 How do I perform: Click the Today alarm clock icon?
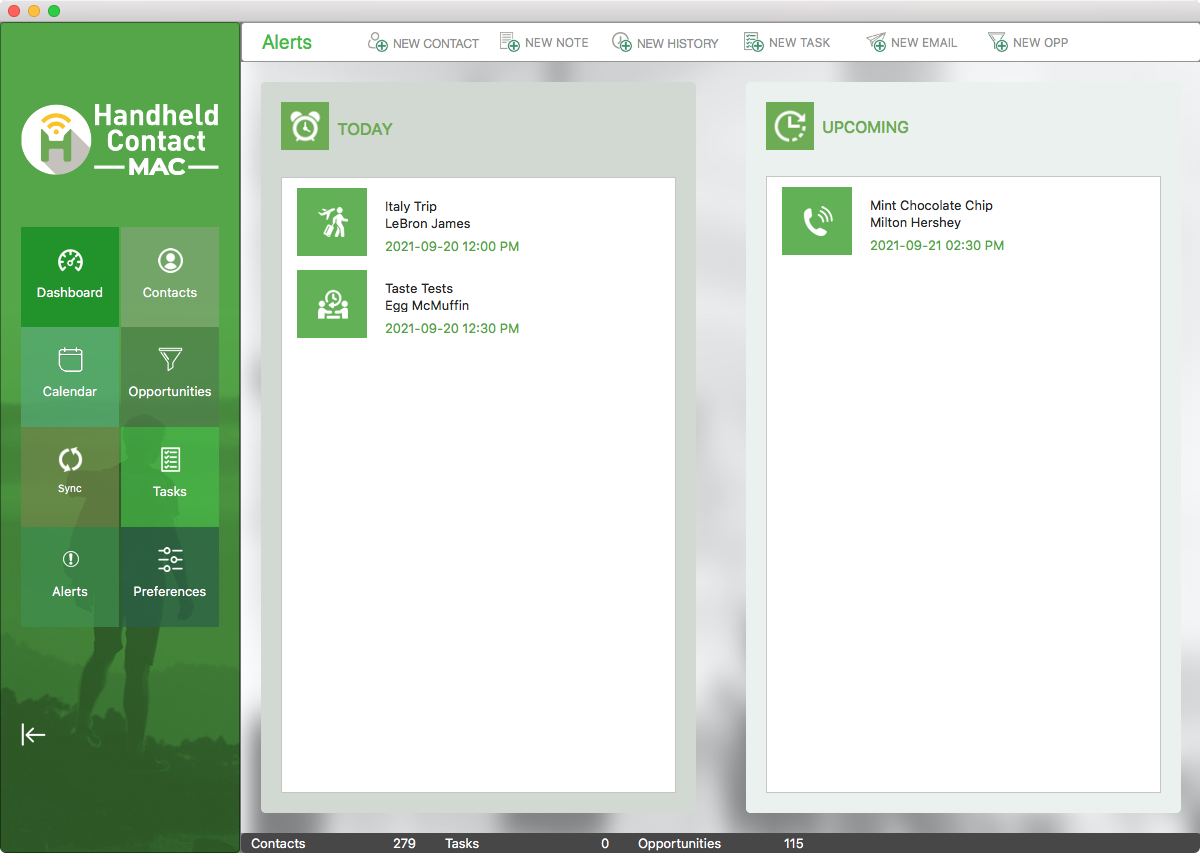click(305, 127)
